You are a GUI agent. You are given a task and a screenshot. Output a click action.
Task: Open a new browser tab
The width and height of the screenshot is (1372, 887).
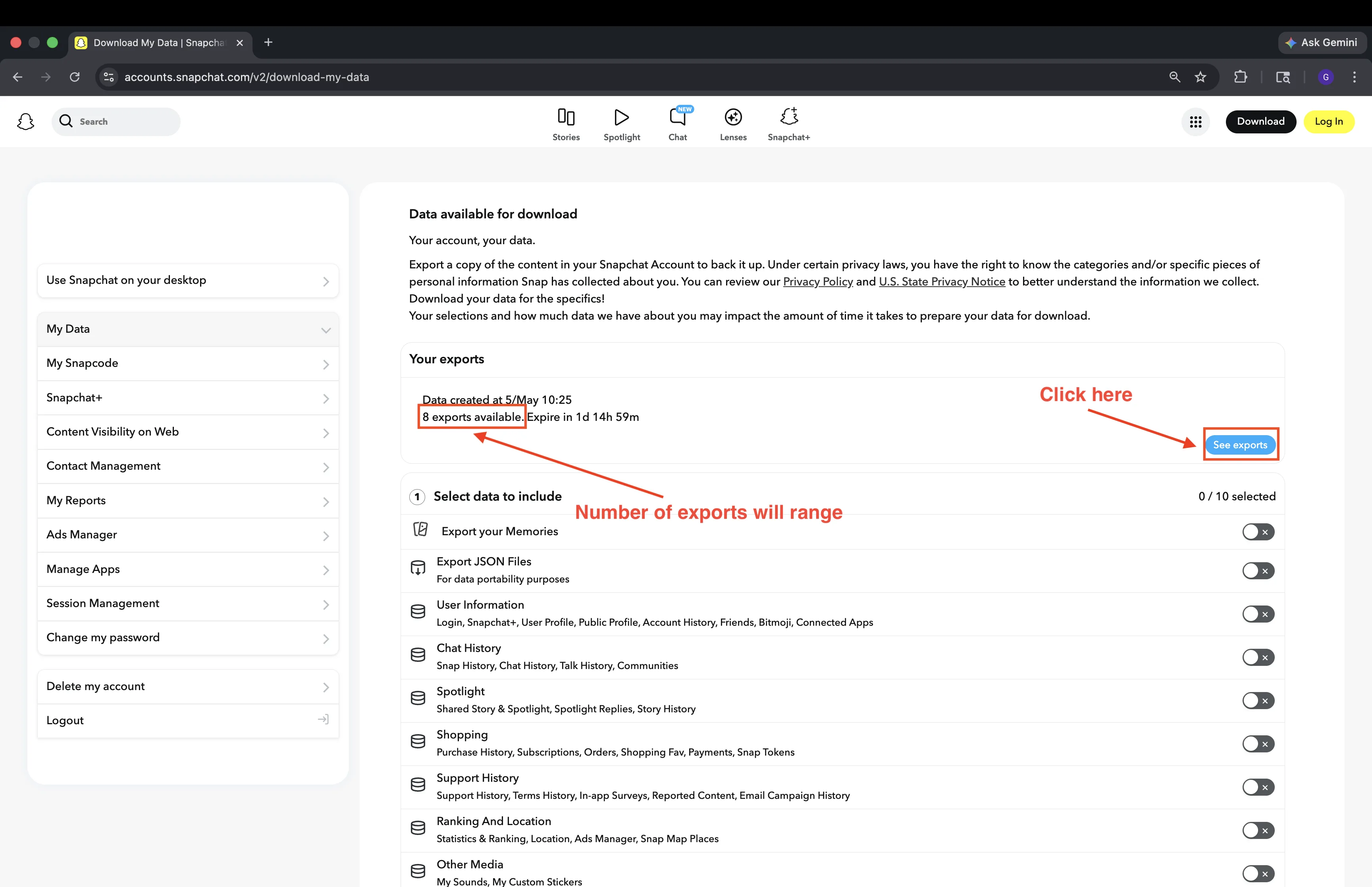pyautogui.click(x=268, y=42)
